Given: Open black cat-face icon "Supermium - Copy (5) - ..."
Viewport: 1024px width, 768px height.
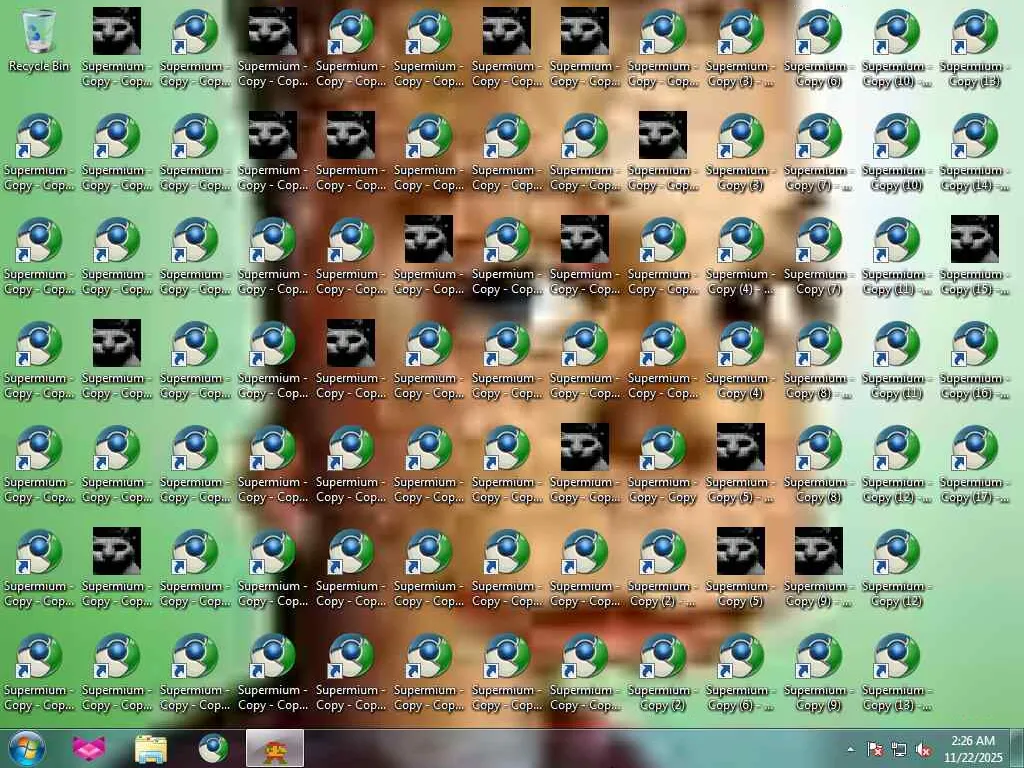Looking at the screenshot, I should point(740,463).
